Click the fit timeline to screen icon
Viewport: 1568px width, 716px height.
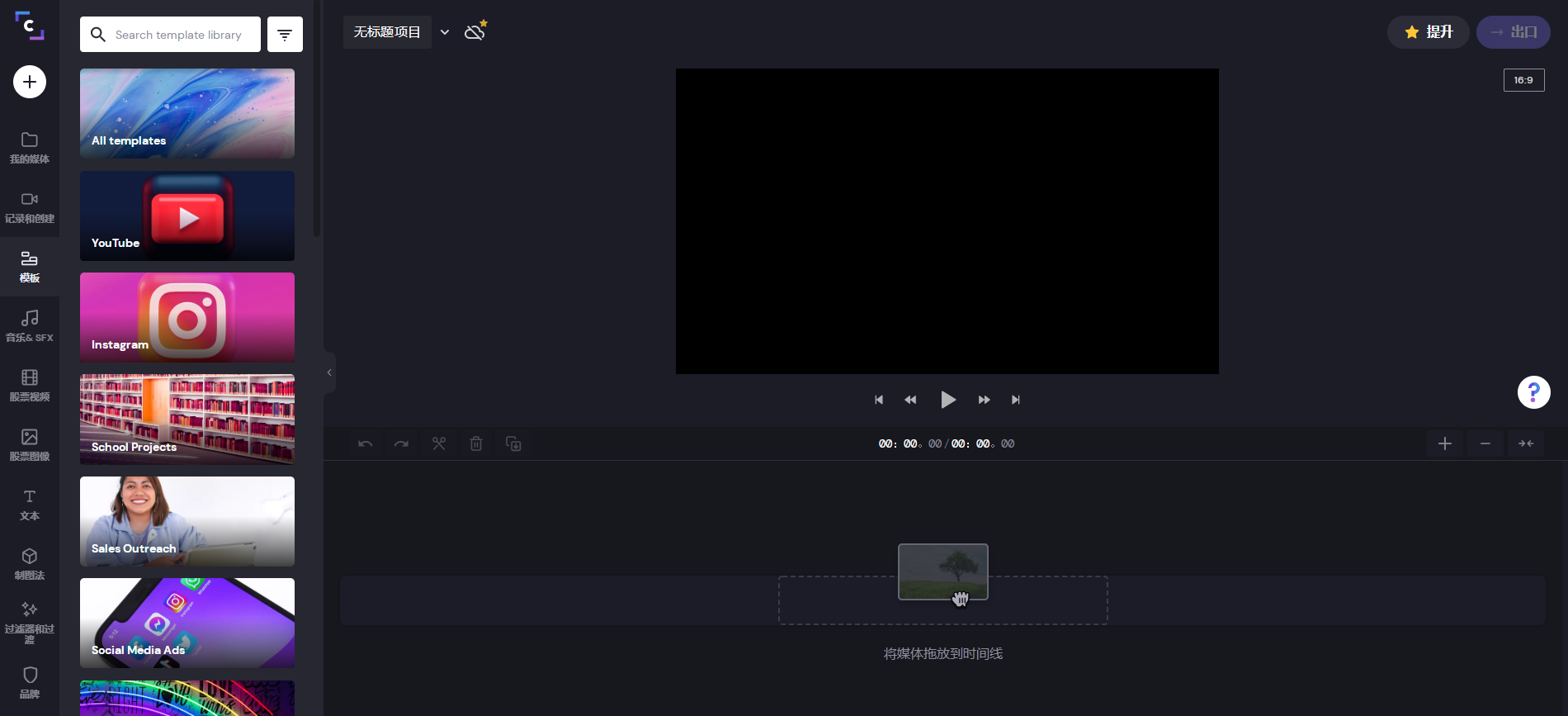click(1526, 444)
